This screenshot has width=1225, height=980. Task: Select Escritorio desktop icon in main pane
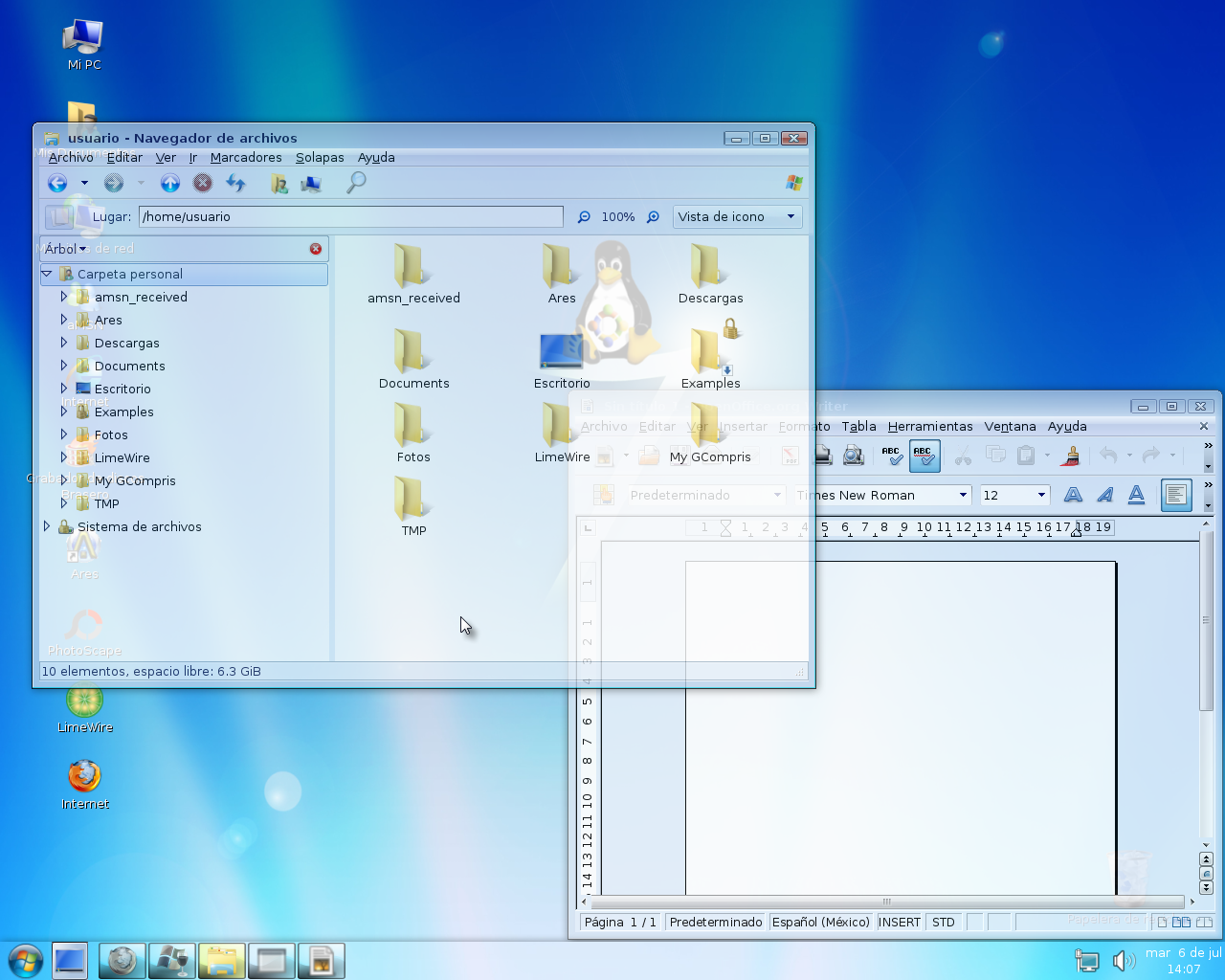tap(562, 350)
